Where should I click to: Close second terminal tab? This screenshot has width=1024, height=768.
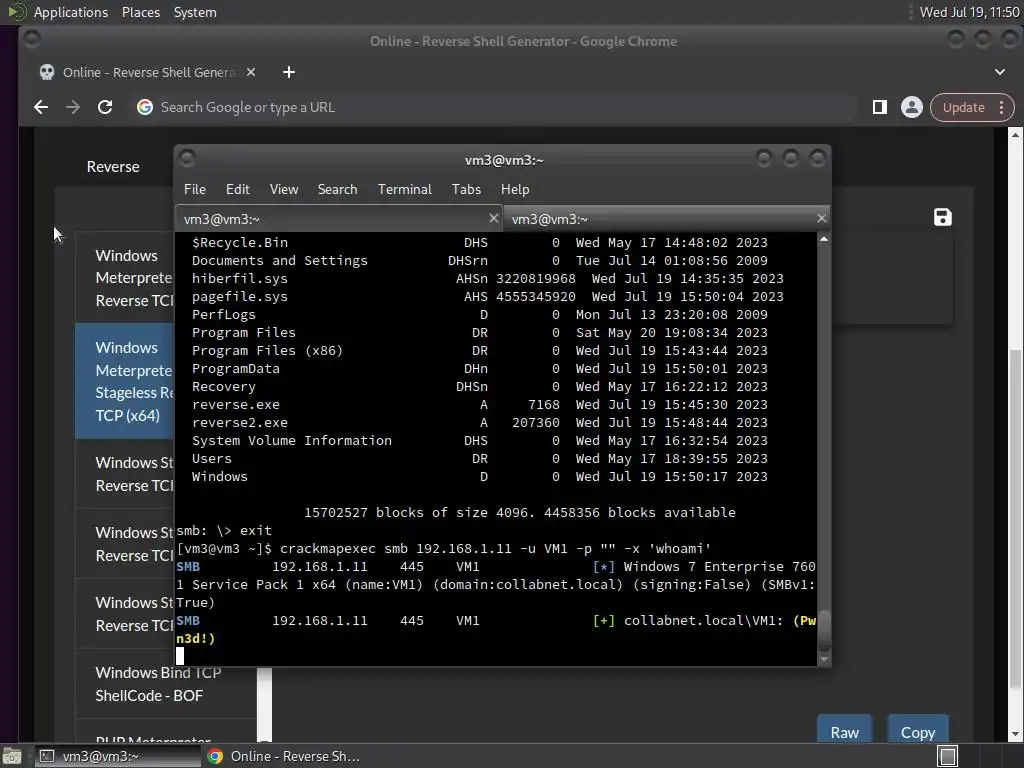coord(822,218)
